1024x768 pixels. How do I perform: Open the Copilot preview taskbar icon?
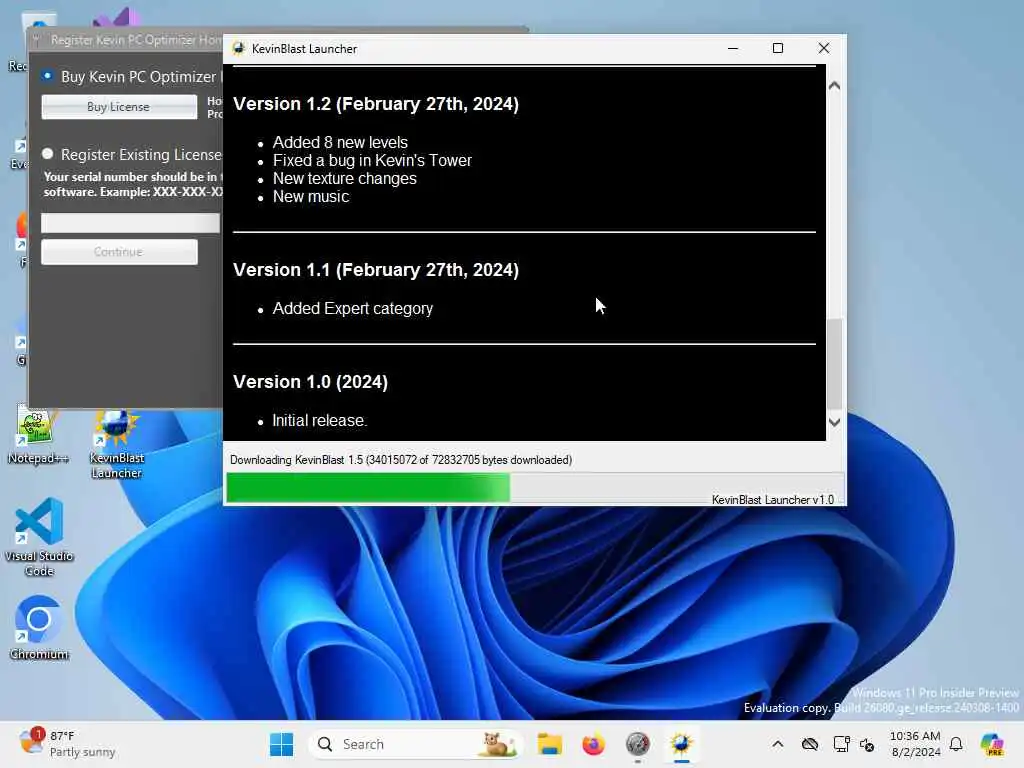[992, 744]
